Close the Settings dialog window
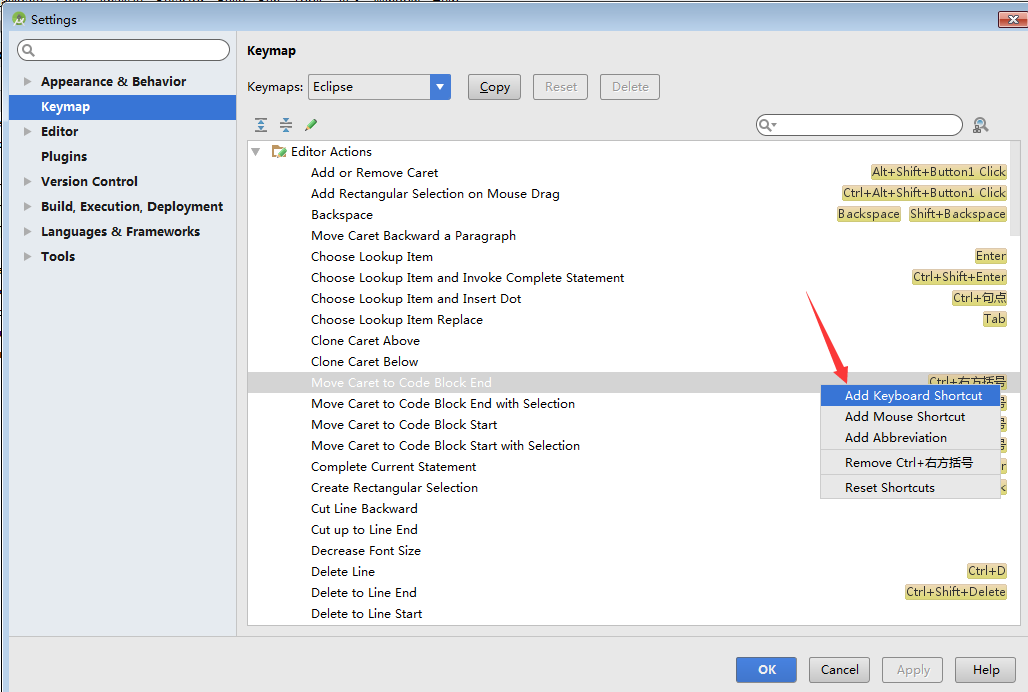 1012,20
